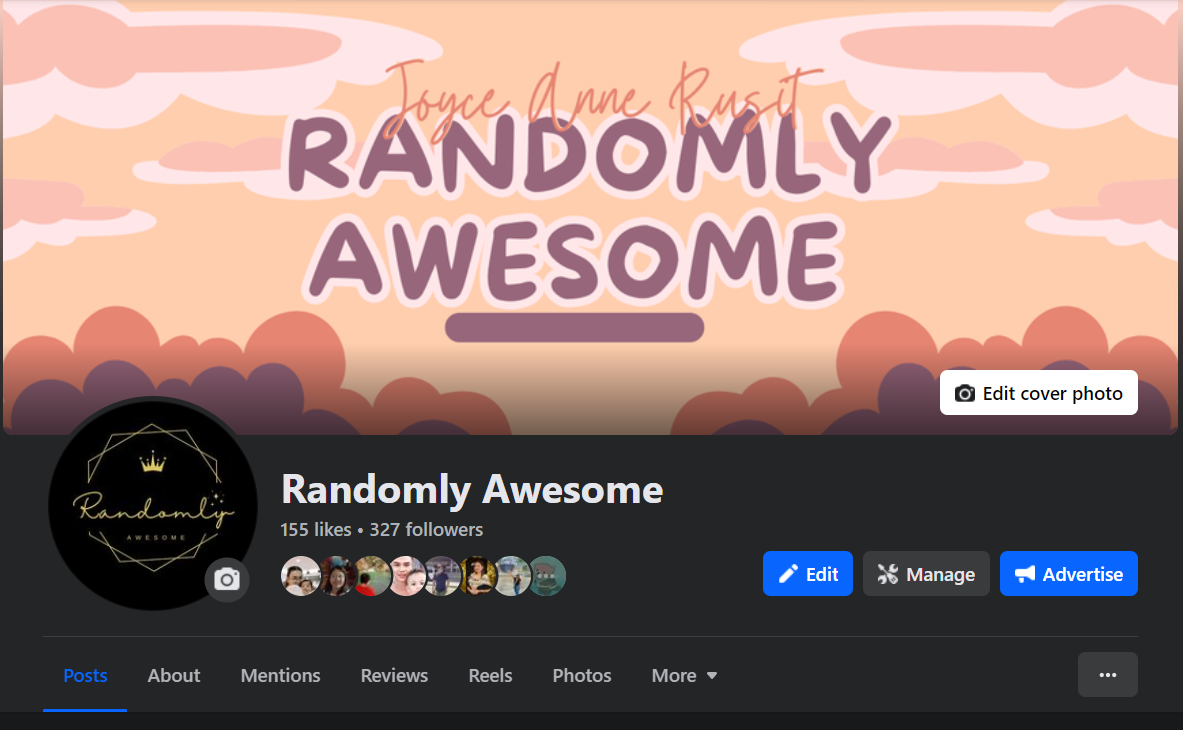This screenshot has height=730, width=1183.
Task: View the Reviews tab
Action: (394, 675)
